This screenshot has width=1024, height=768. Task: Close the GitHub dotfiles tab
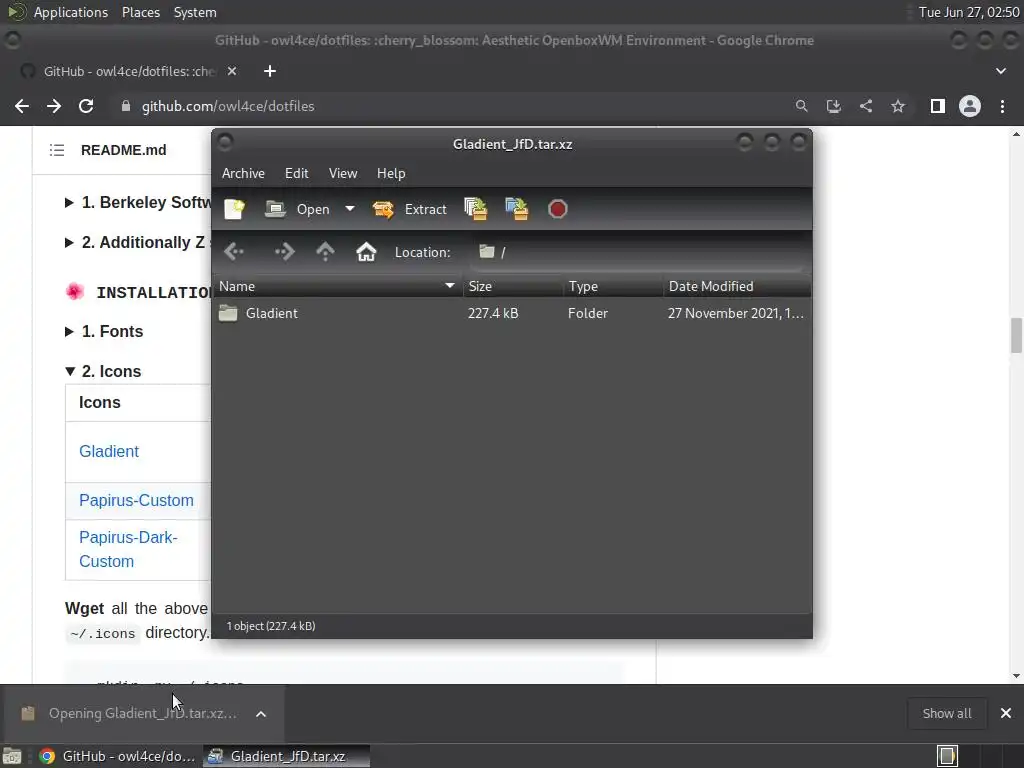[232, 71]
